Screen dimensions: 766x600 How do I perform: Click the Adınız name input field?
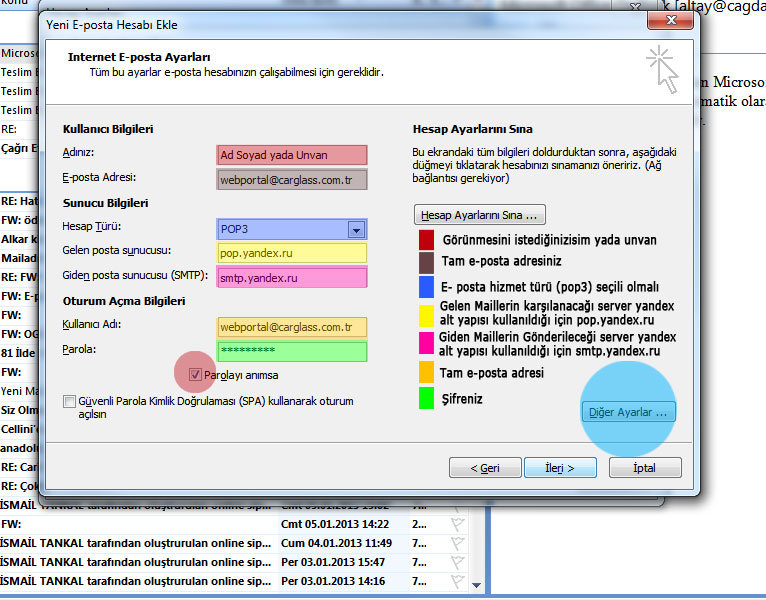pyautogui.click(x=292, y=155)
